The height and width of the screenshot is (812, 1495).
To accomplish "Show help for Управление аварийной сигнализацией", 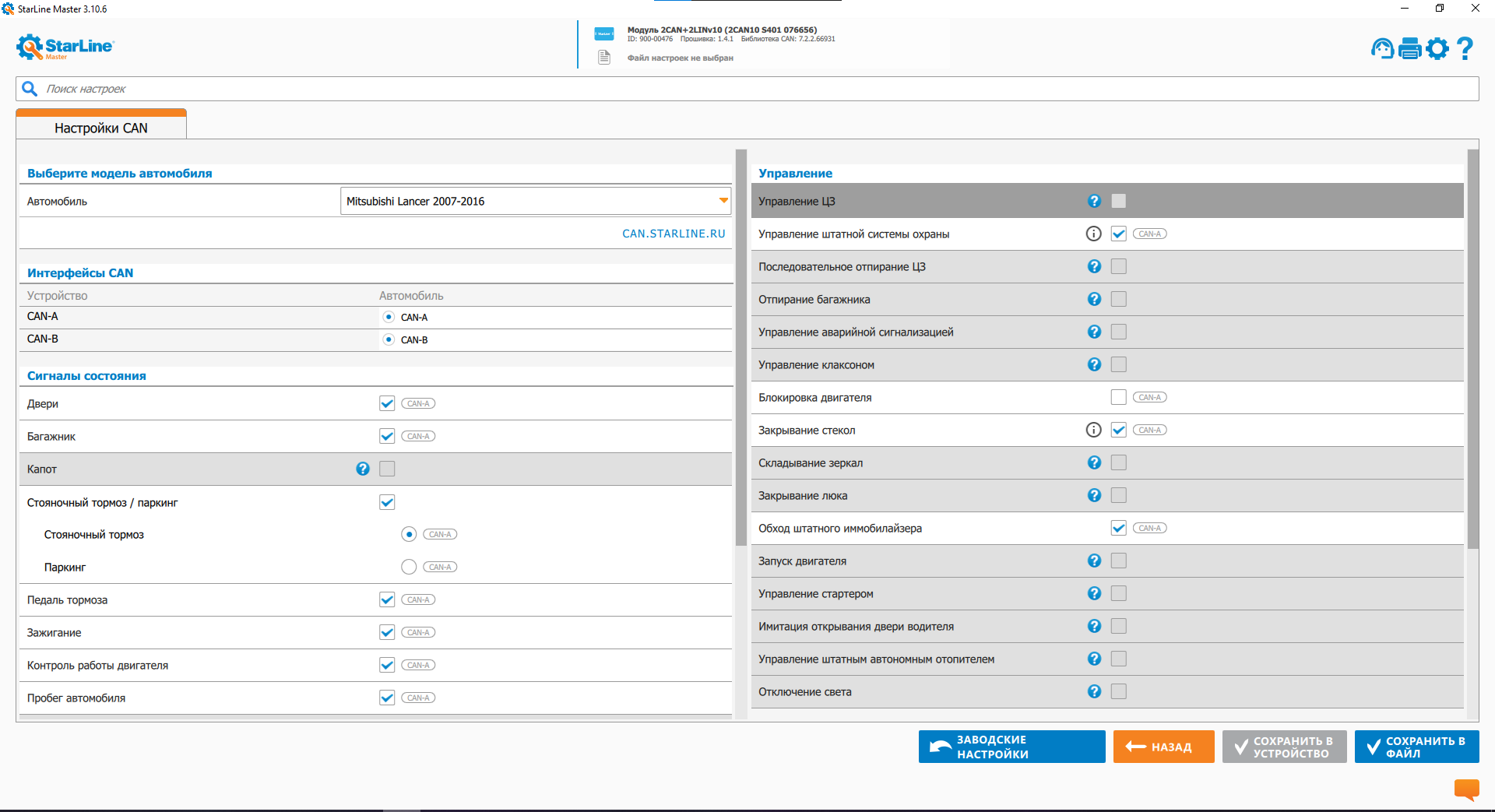I will [x=1094, y=332].
